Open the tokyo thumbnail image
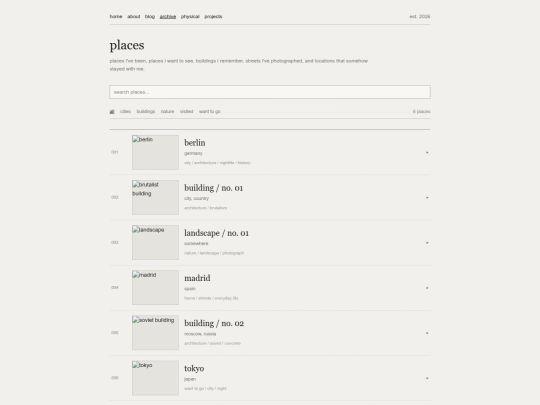 [x=155, y=378]
